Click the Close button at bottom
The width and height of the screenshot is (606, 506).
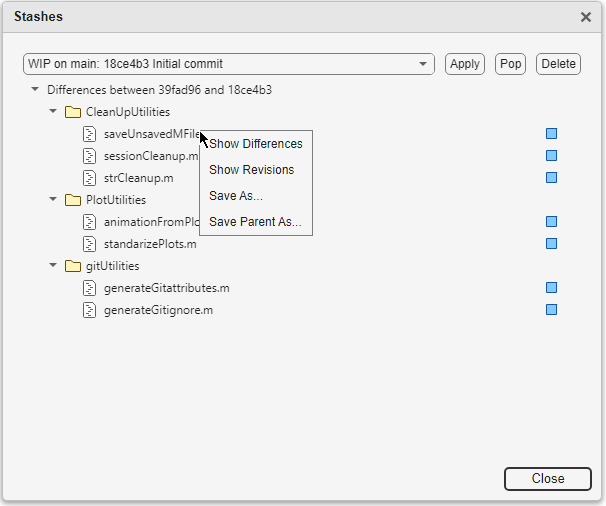coord(548,479)
